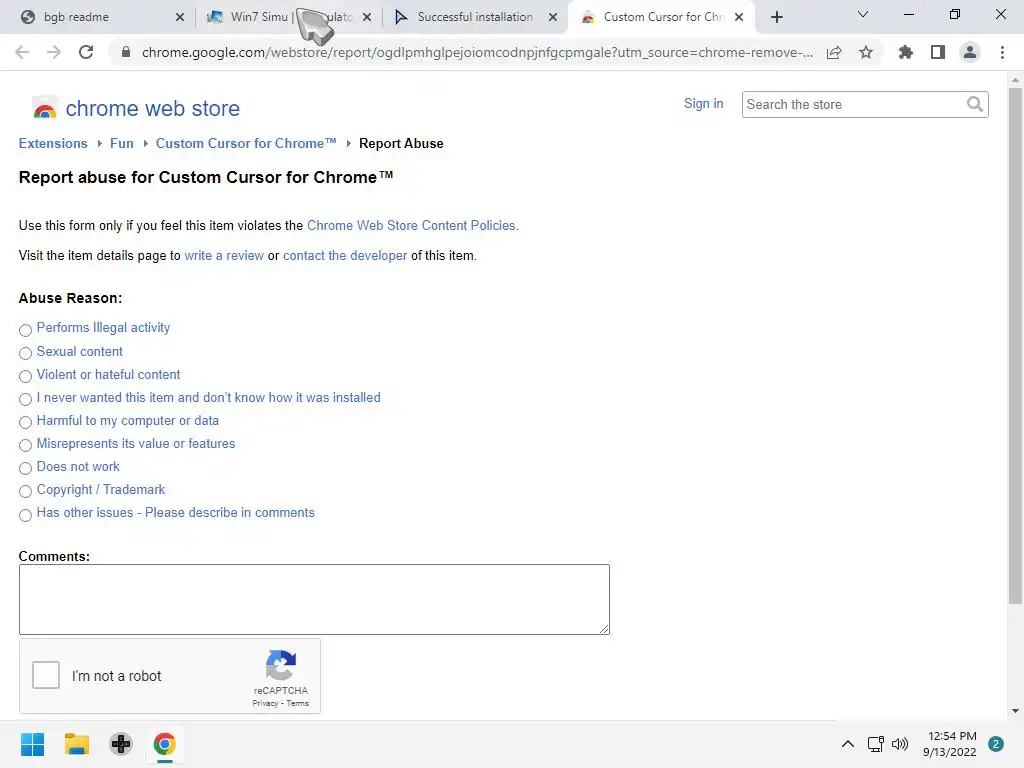Close the Successful installation tab

553,18
